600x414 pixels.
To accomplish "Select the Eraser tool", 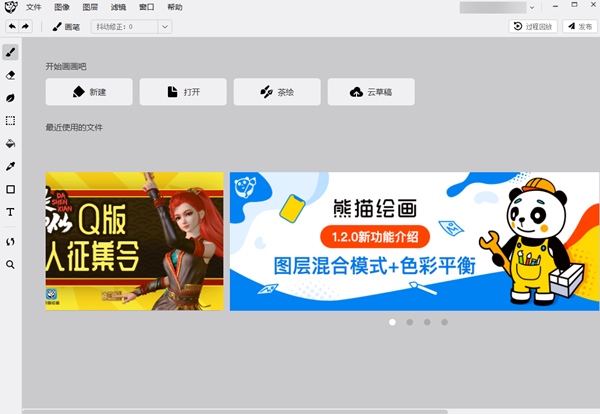I will pos(10,75).
